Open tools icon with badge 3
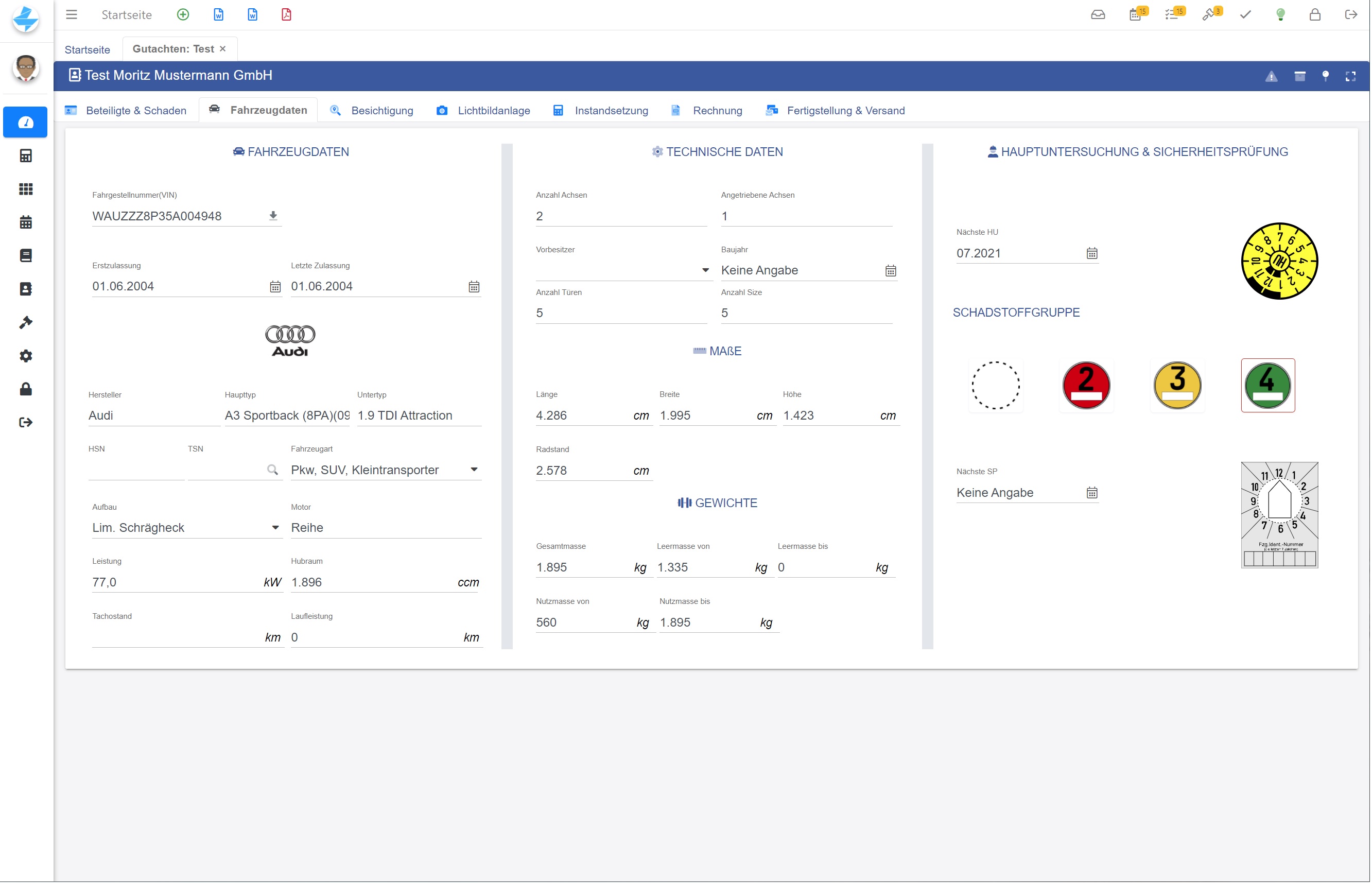This screenshot has width=1372, height=883. 1211,14
